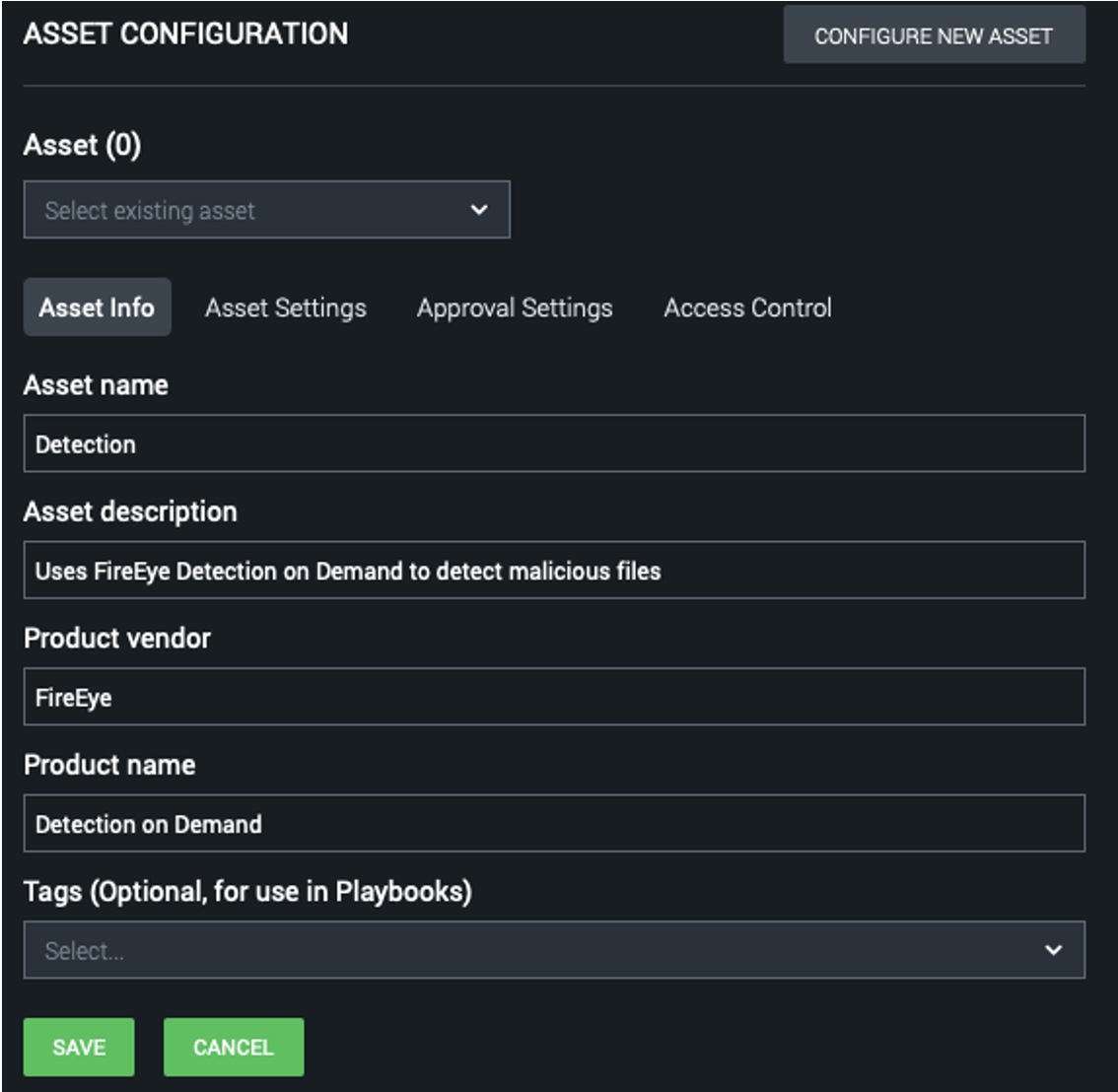The width and height of the screenshot is (1118, 1092).
Task: Click the Product vendor field showing FireEye
Action: pos(553,697)
